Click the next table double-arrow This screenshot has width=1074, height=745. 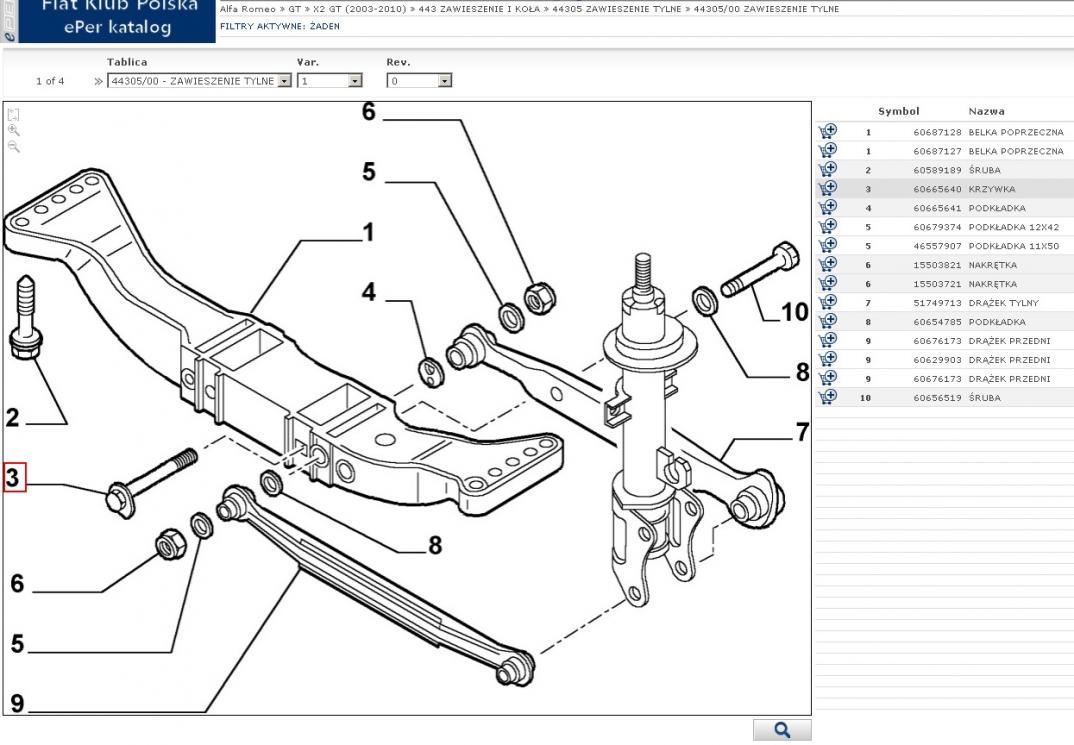98,81
